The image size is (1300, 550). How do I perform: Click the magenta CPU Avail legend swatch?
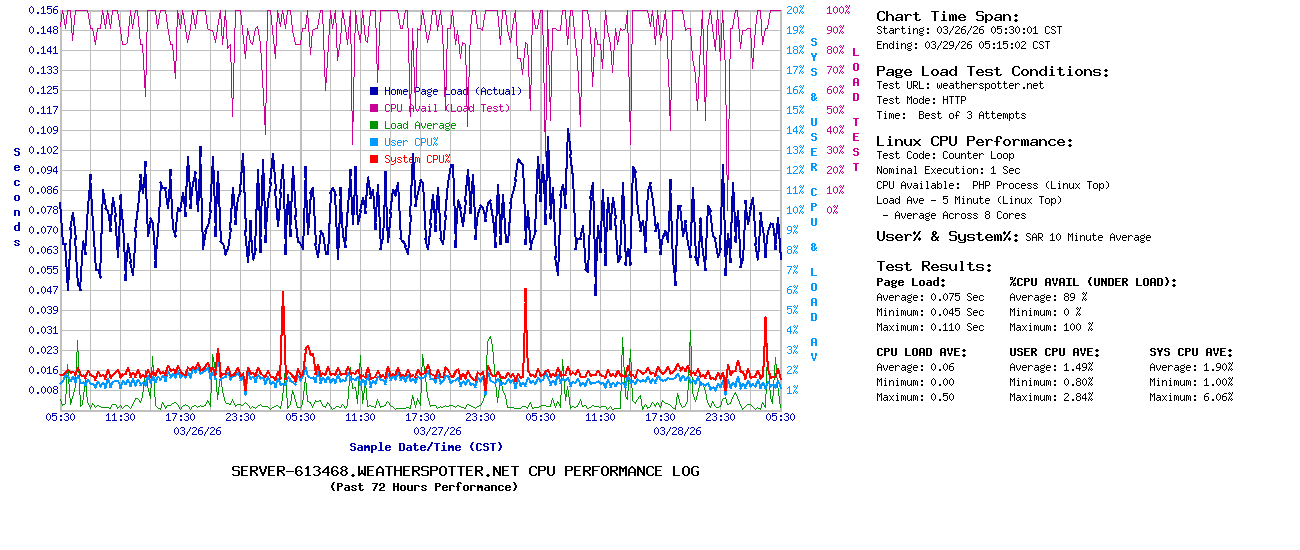click(x=374, y=108)
